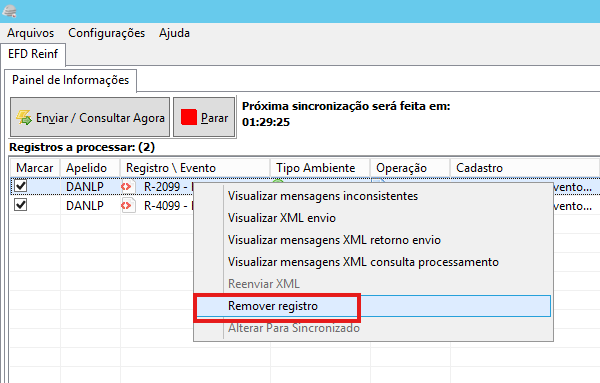Sort by the Operação column header

(x=410, y=168)
